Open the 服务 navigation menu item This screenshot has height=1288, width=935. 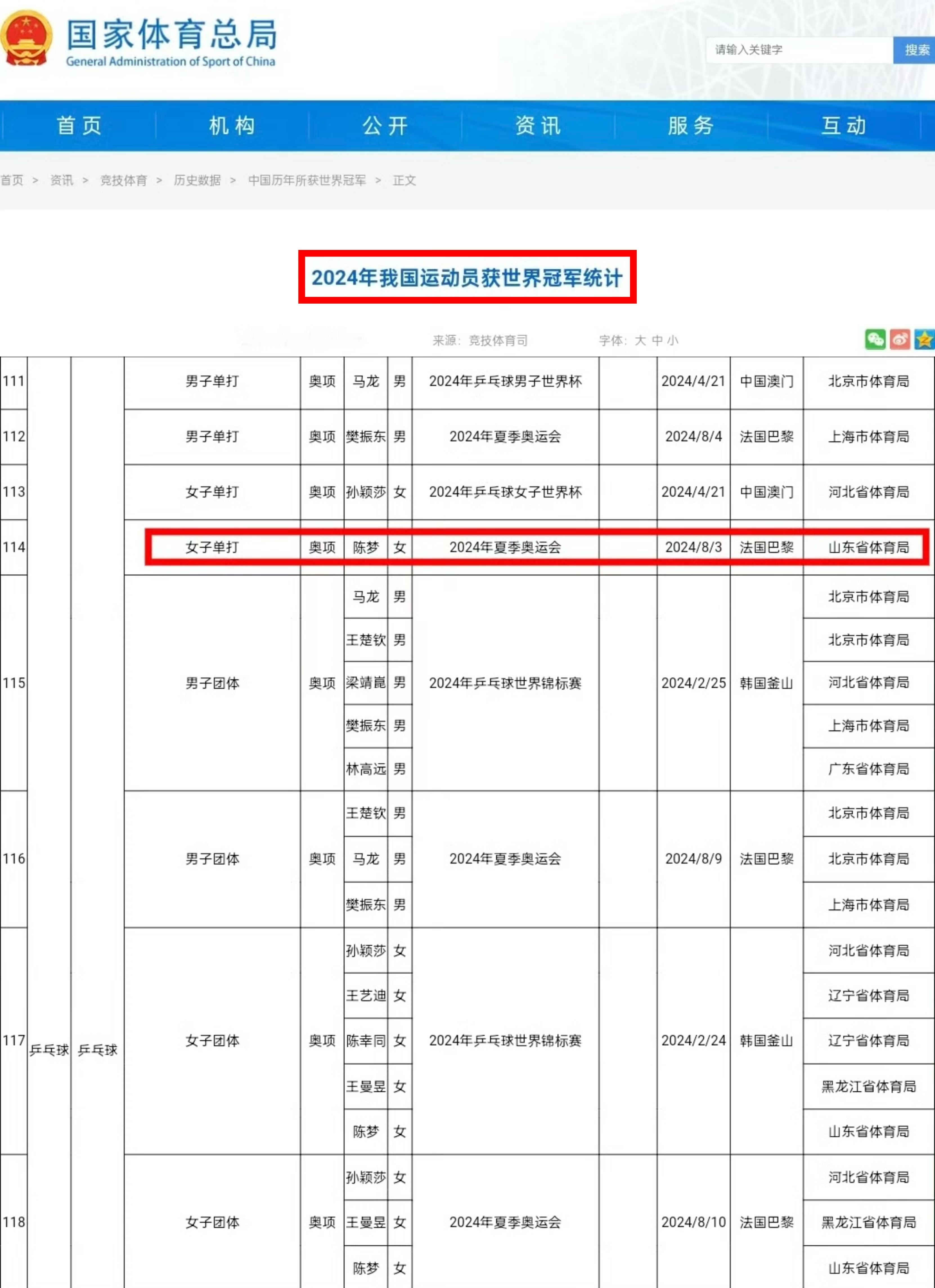click(x=691, y=125)
